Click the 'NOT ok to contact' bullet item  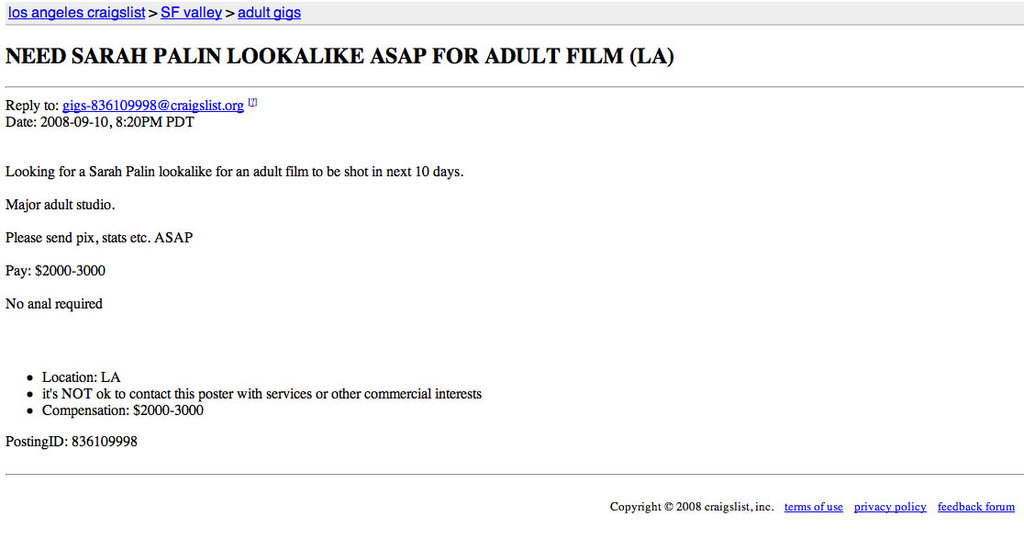[261, 394]
